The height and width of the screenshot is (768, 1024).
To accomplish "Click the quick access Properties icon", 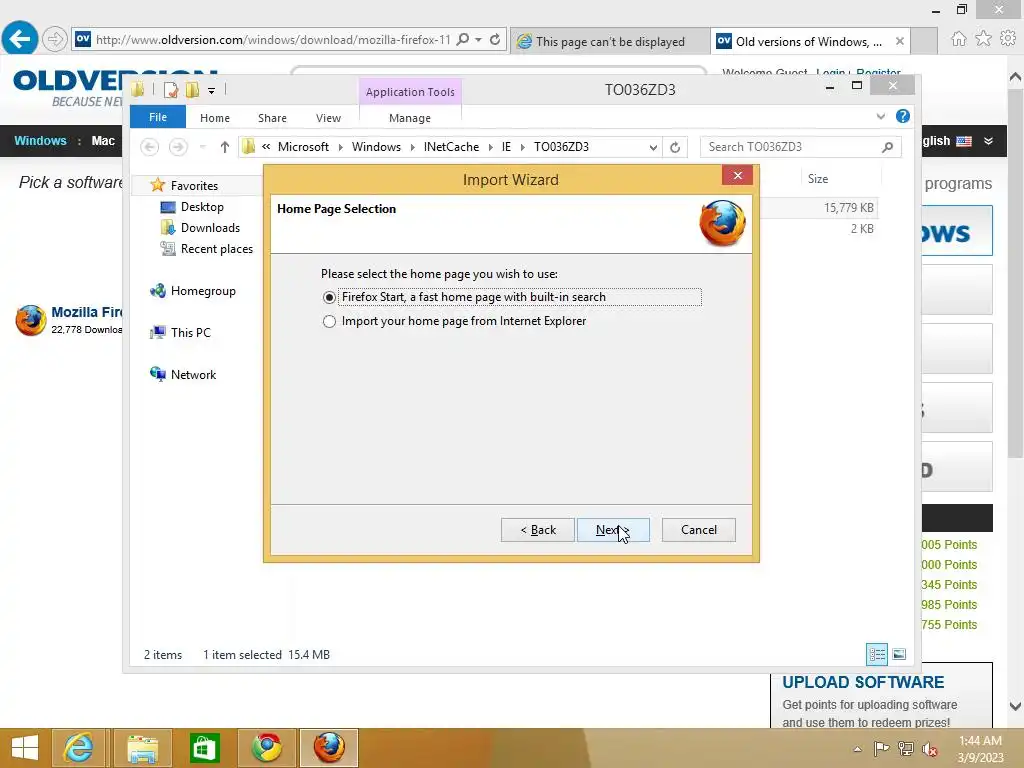I will pyautogui.click(x=170, y=90).
